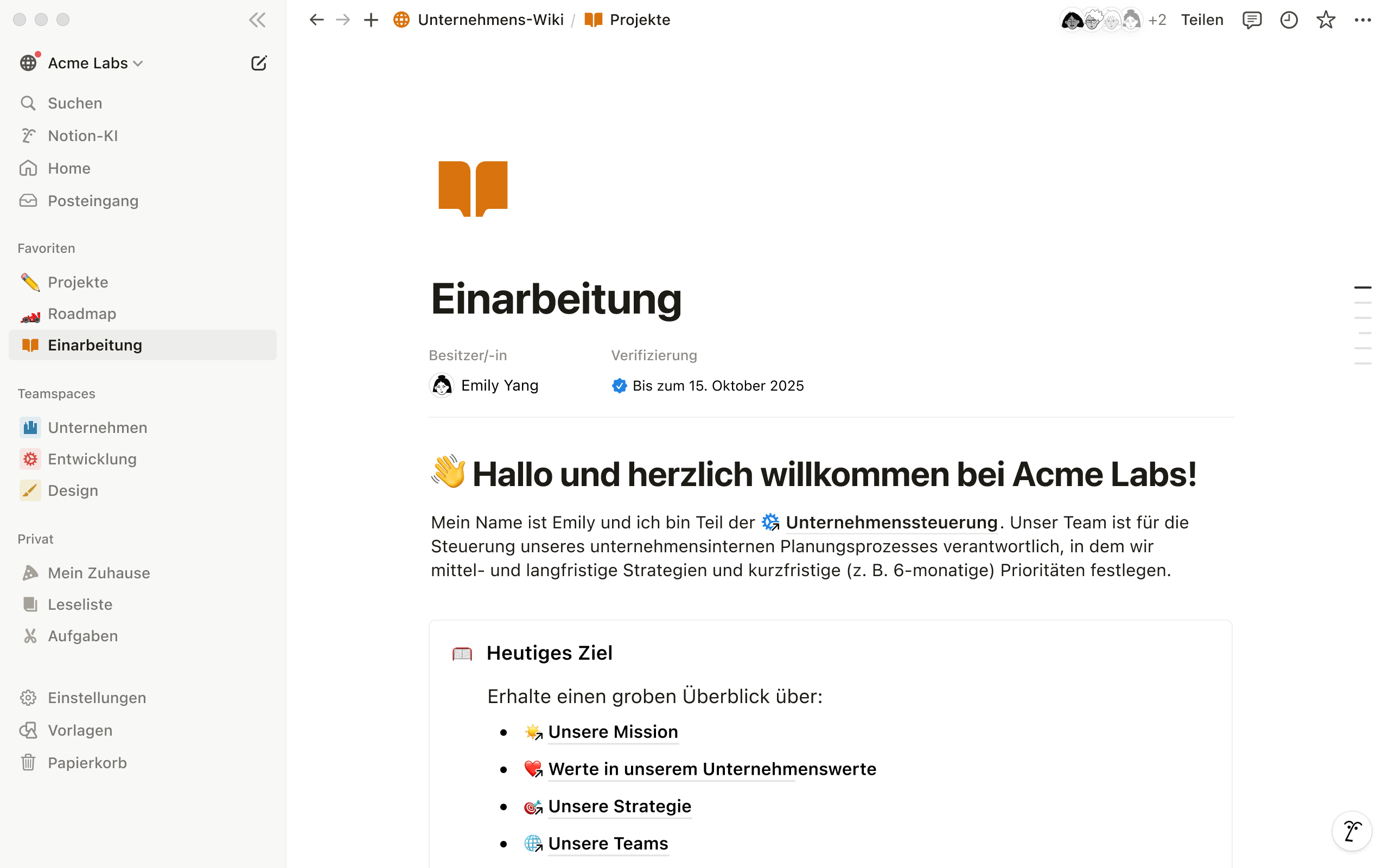Click the Aufgaben icon
The width and height of the screenshot is (1389, 868).
pos(30,636)
